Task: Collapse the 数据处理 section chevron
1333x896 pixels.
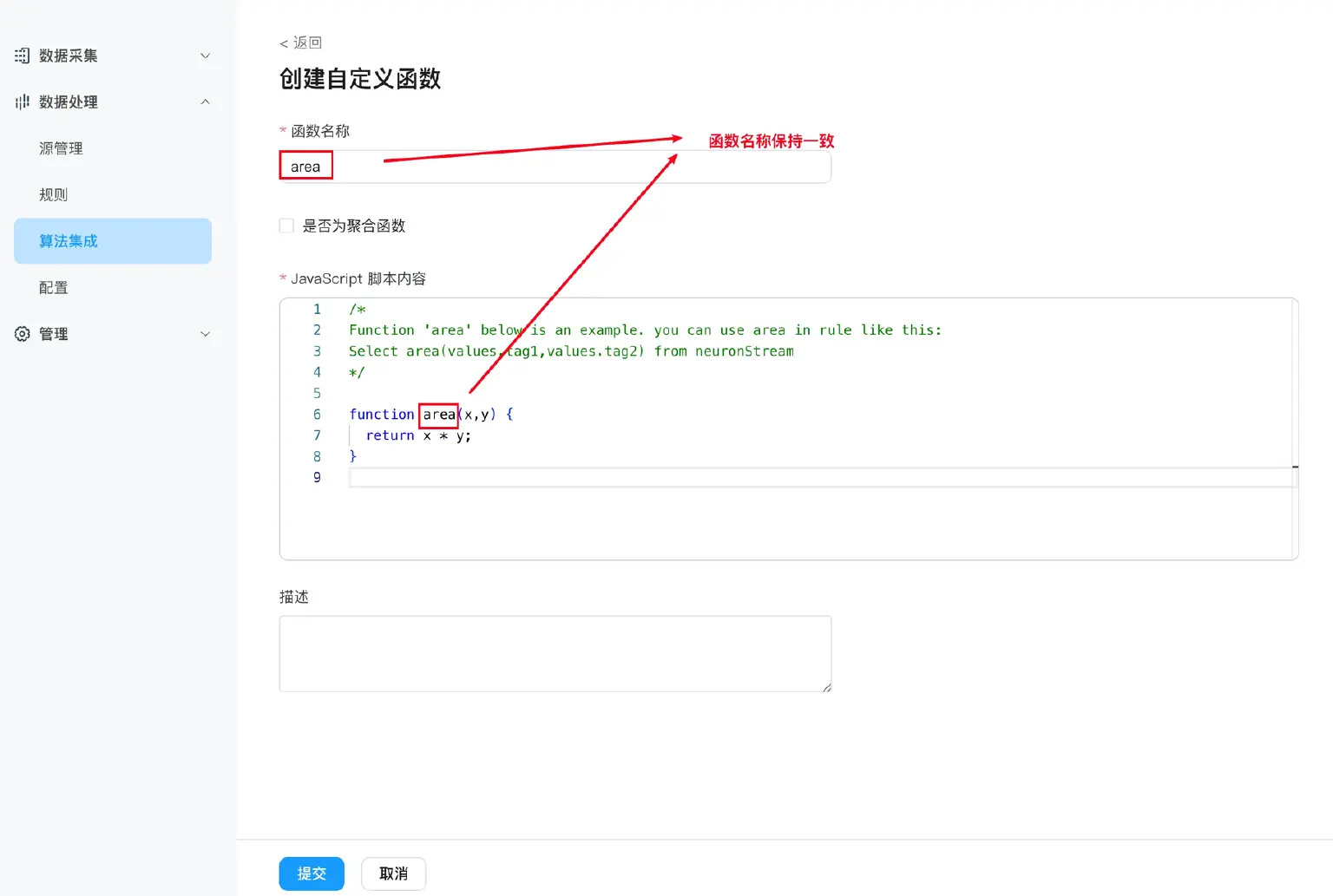Action: point(205,101)
